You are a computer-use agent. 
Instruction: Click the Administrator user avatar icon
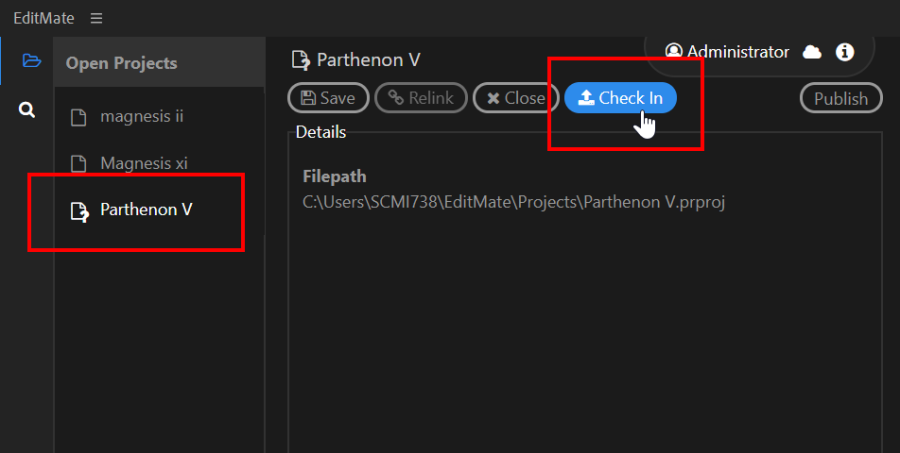pos(673,52)
